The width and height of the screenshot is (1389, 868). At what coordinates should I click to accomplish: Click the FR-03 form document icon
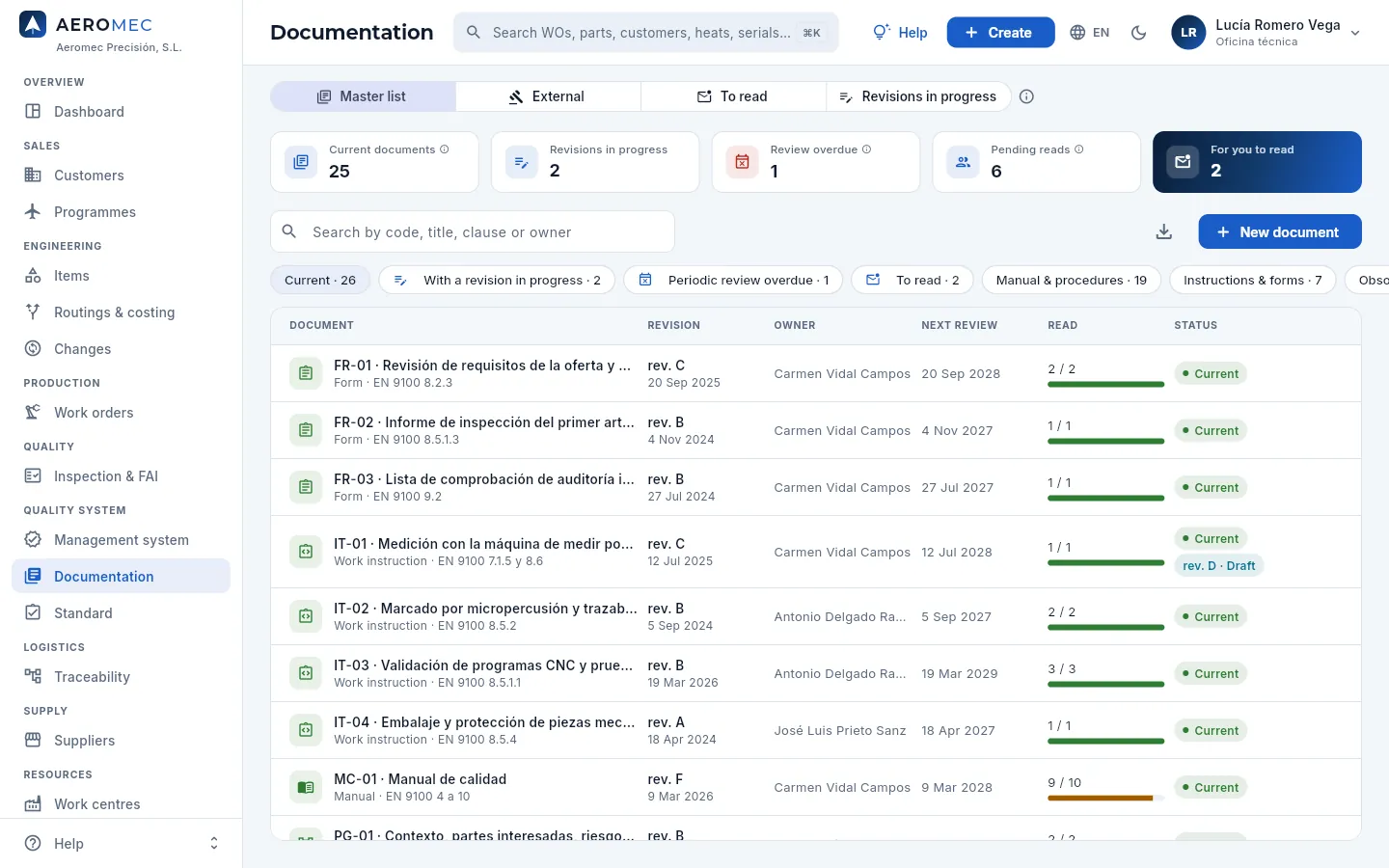[306, 487]
